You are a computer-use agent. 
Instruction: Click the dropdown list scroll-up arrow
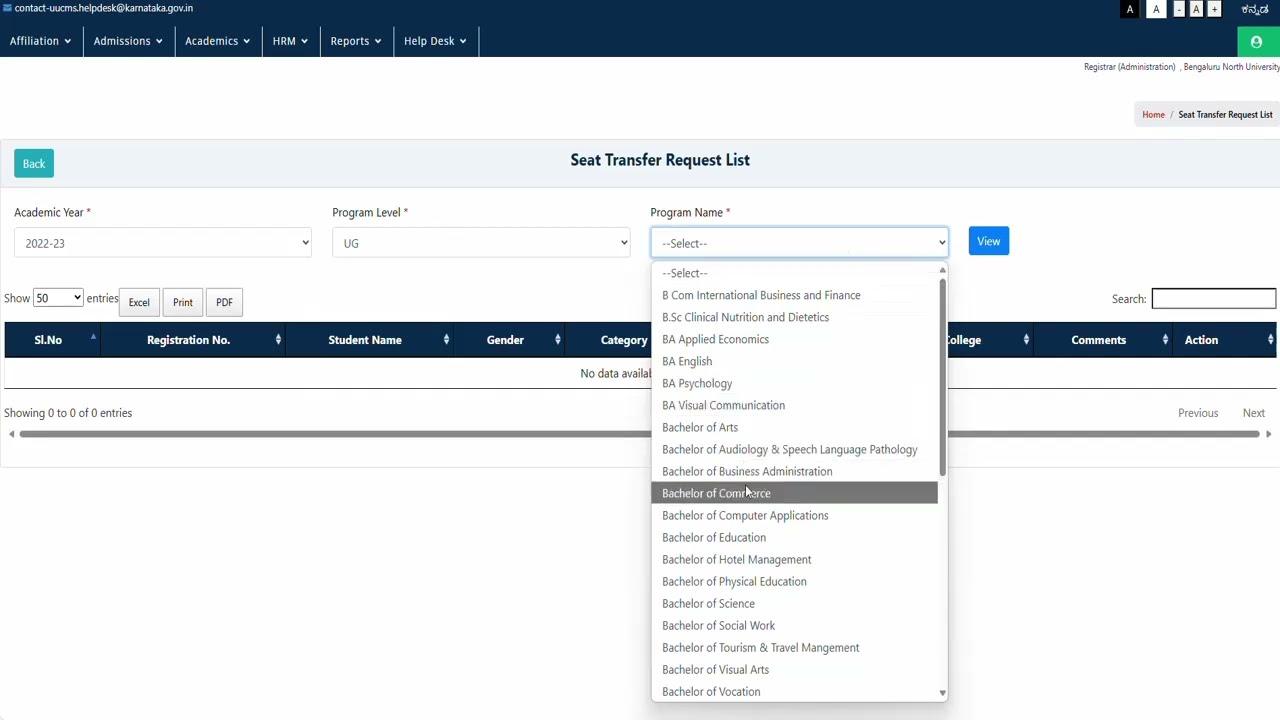[942, 271]
